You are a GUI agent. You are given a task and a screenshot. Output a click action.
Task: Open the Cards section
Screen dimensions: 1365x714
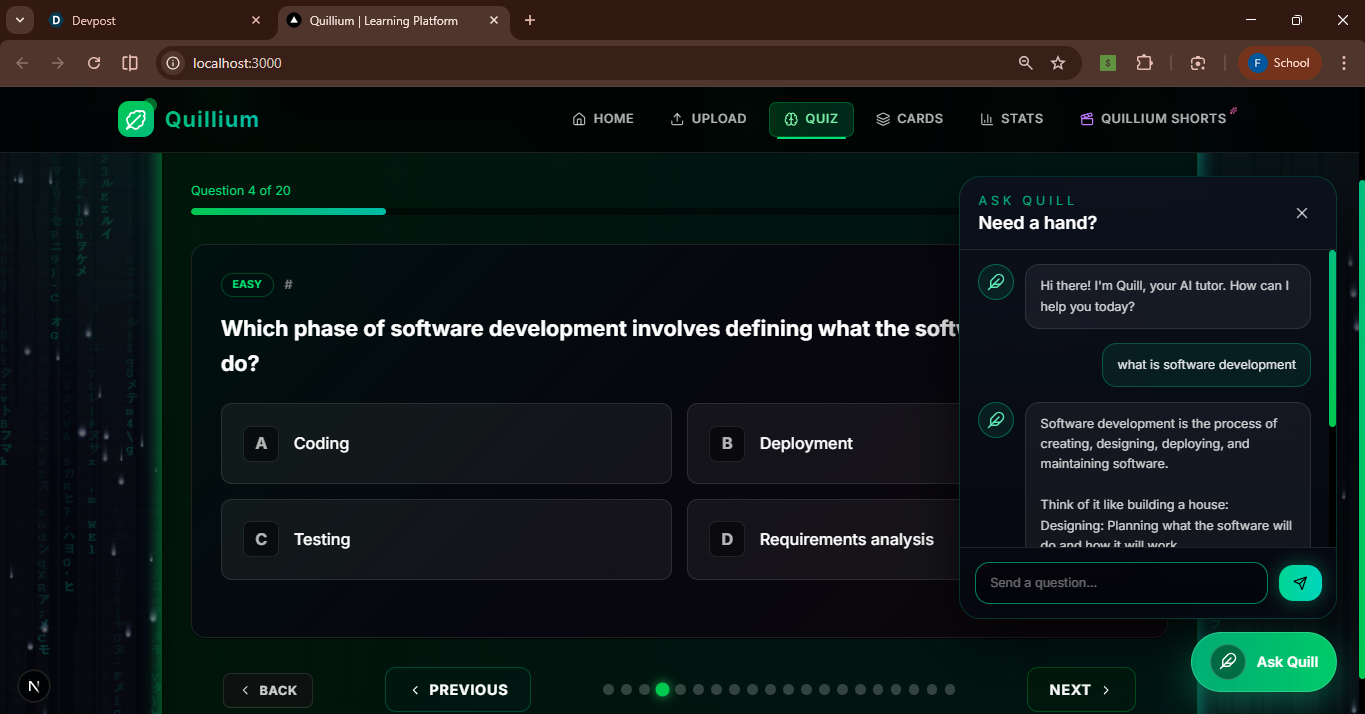tap(909, 119)
